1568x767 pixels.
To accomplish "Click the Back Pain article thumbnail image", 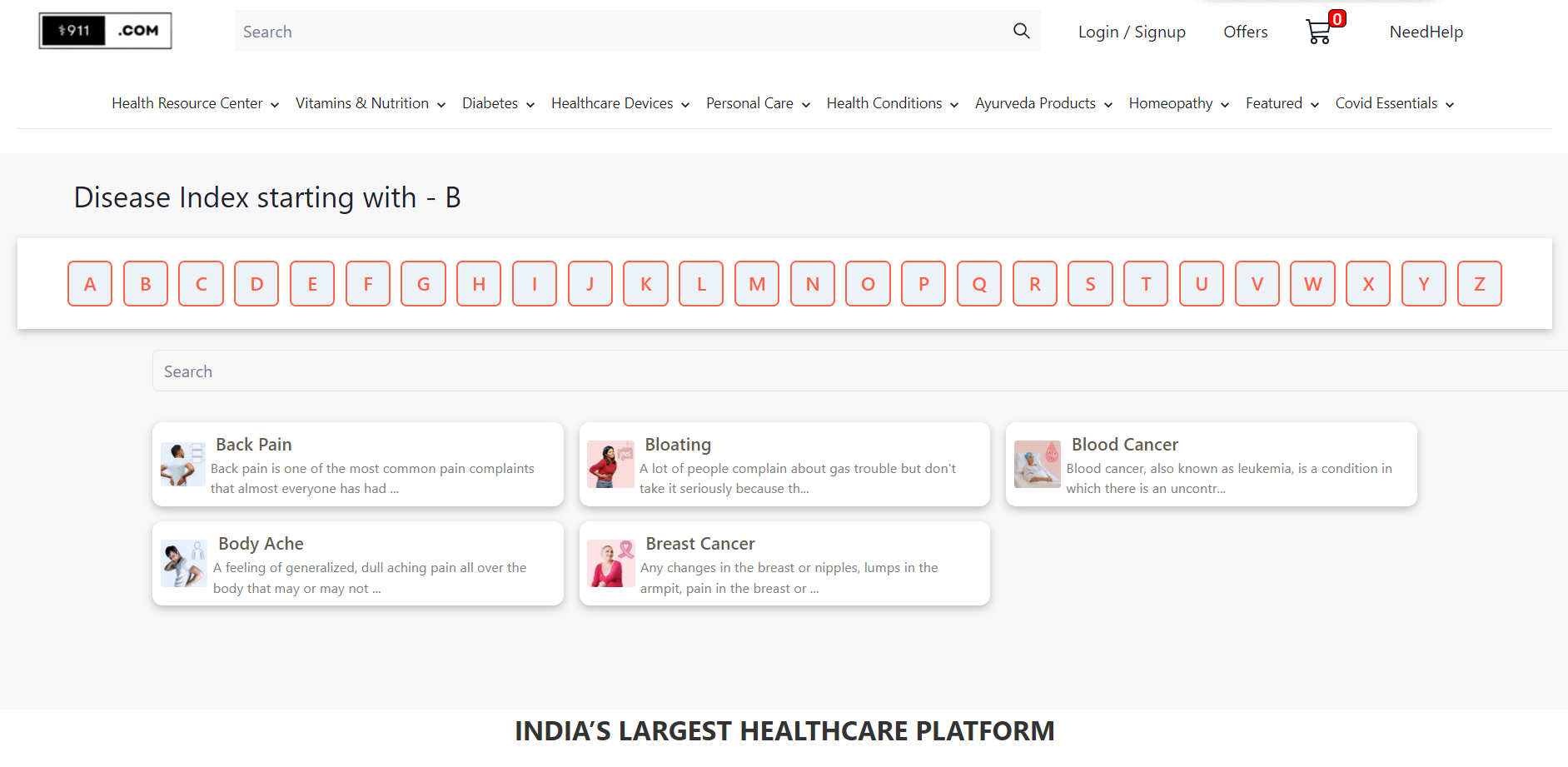I will [x=183, y=464].
